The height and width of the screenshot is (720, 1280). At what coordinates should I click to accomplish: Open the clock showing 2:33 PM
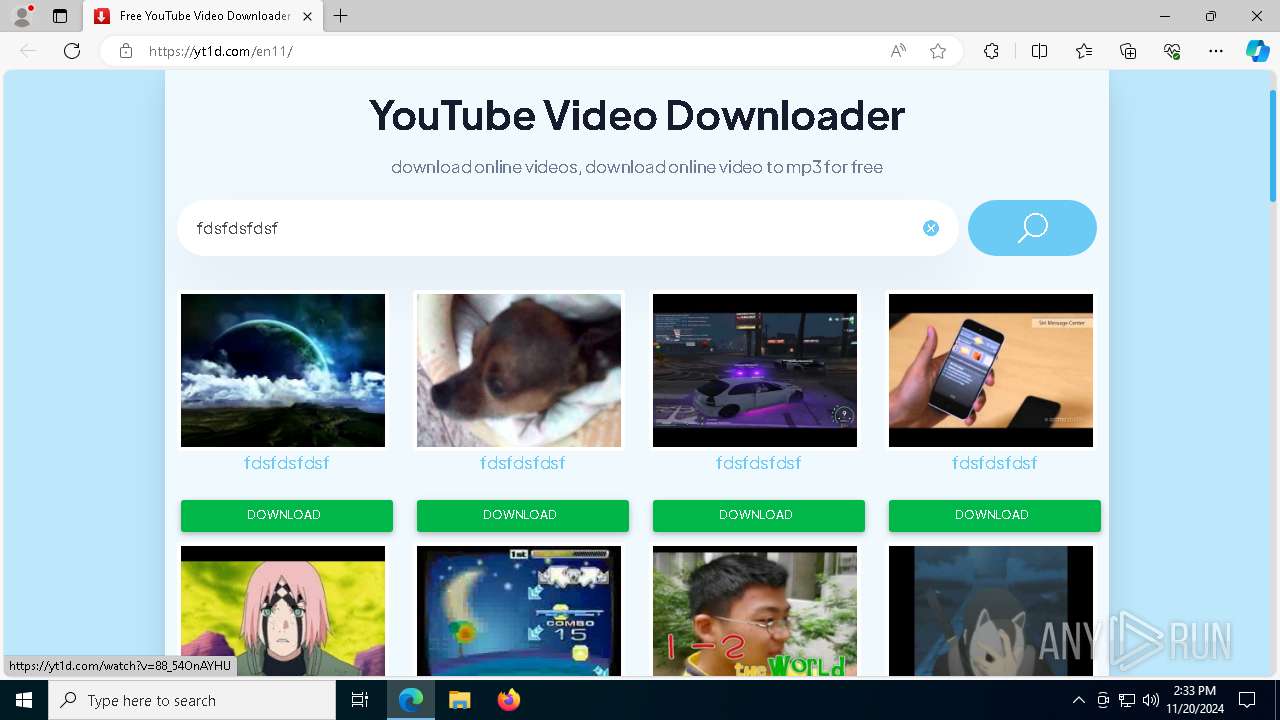[x=1195, y=700]
